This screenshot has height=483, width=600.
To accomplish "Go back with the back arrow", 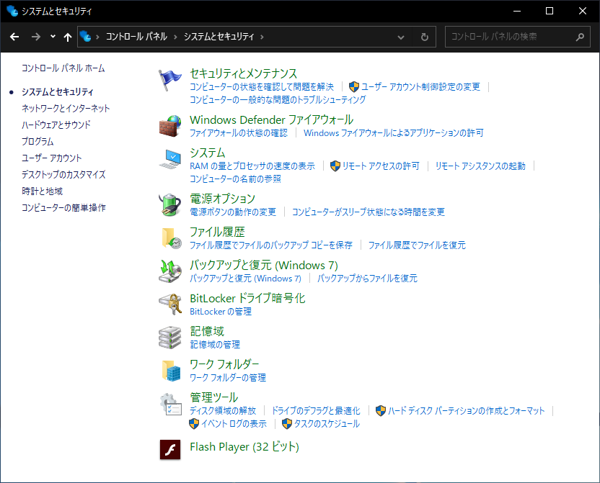I will (x=15, y=37).
